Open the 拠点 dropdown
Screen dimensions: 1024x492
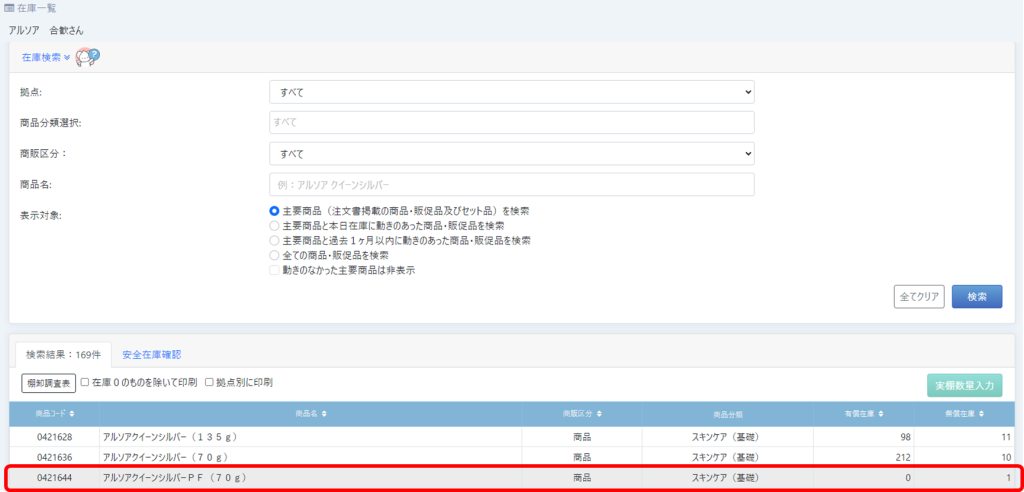point(511,92)
